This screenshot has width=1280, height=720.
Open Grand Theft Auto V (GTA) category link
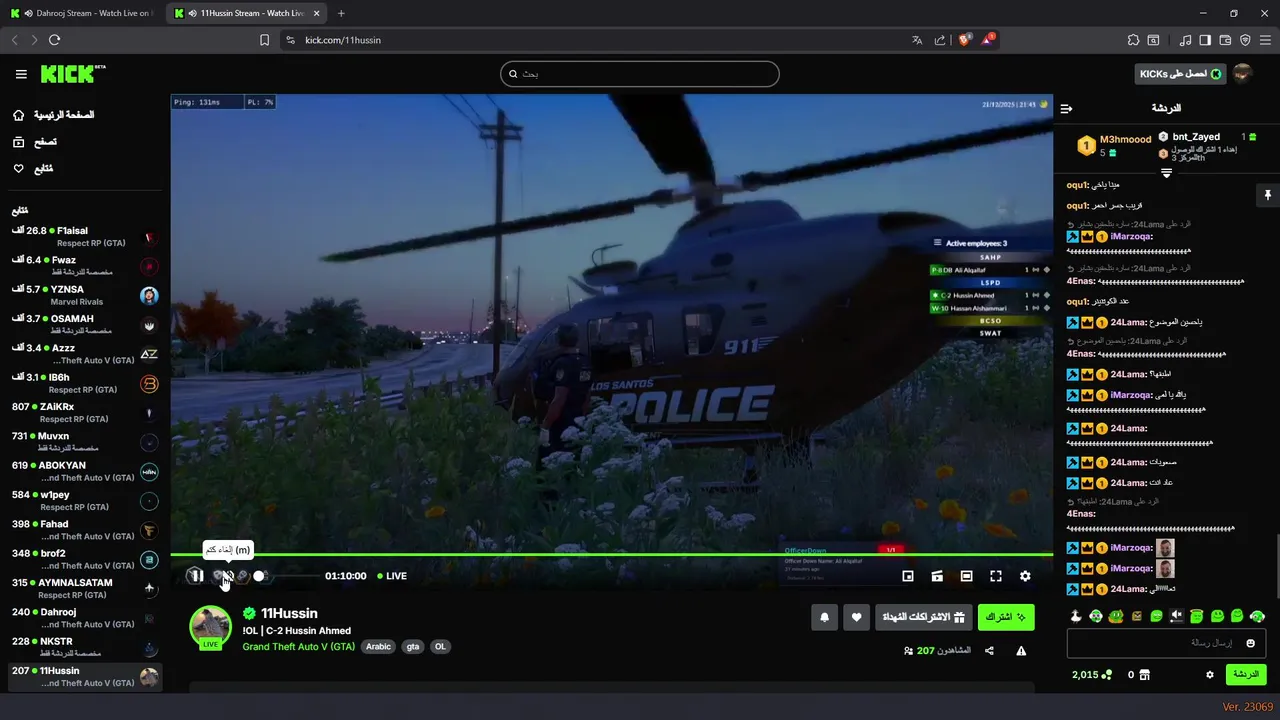coord(298,647)
